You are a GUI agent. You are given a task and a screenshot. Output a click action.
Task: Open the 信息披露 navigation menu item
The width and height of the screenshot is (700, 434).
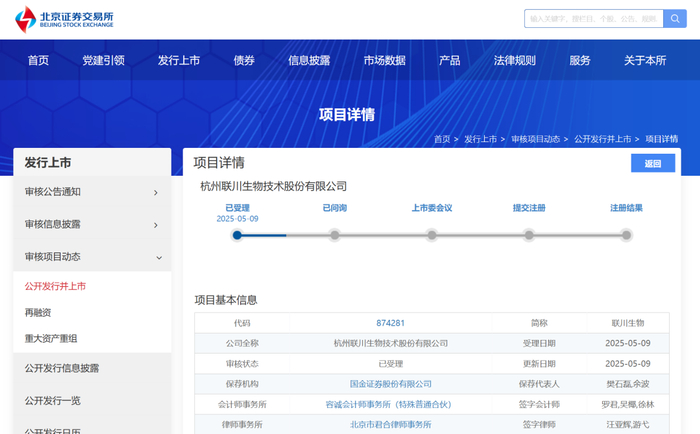coord(309,60)
